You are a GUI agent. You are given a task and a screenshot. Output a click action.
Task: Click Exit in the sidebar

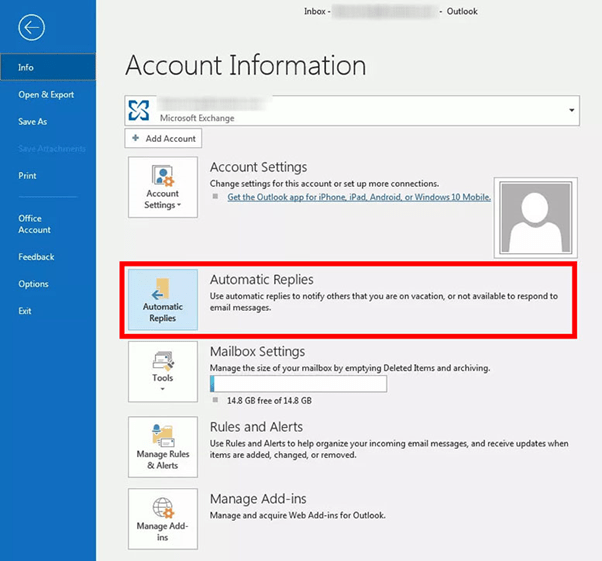coord(25,311)
